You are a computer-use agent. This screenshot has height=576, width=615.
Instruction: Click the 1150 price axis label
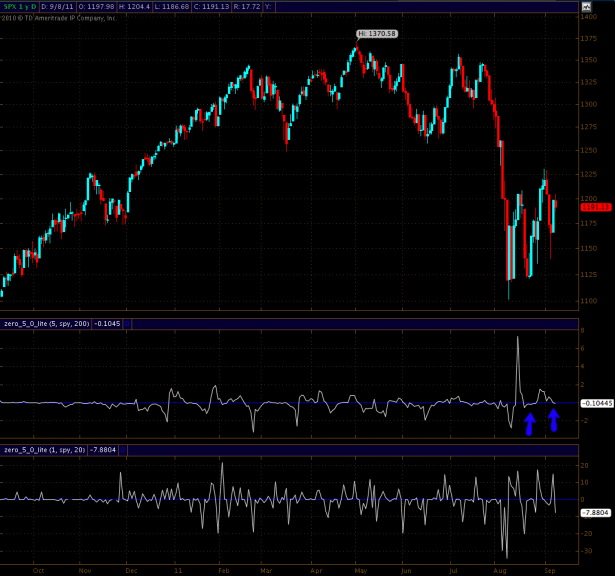589,248
